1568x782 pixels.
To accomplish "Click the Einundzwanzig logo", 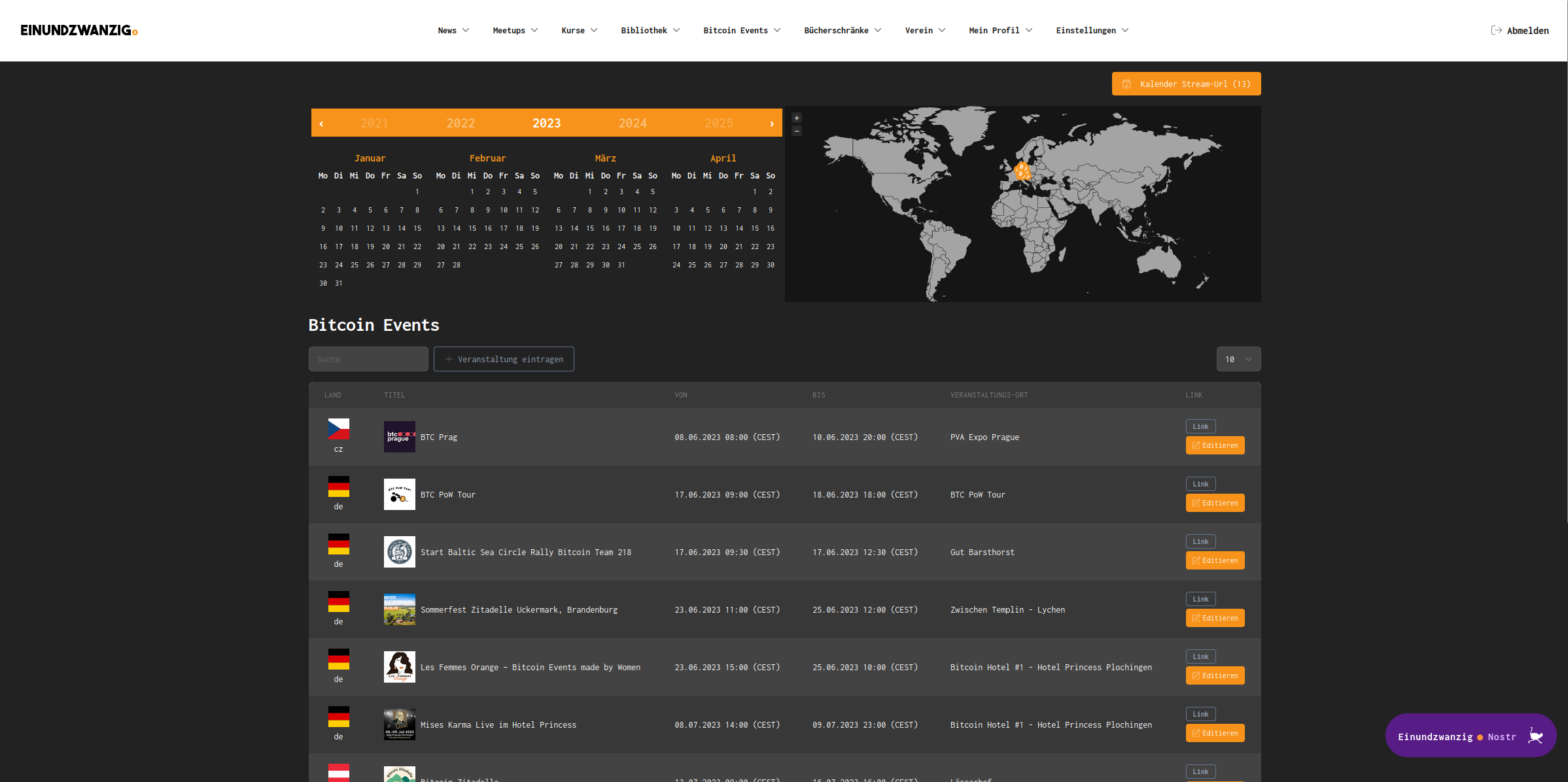I will [78, 30].
